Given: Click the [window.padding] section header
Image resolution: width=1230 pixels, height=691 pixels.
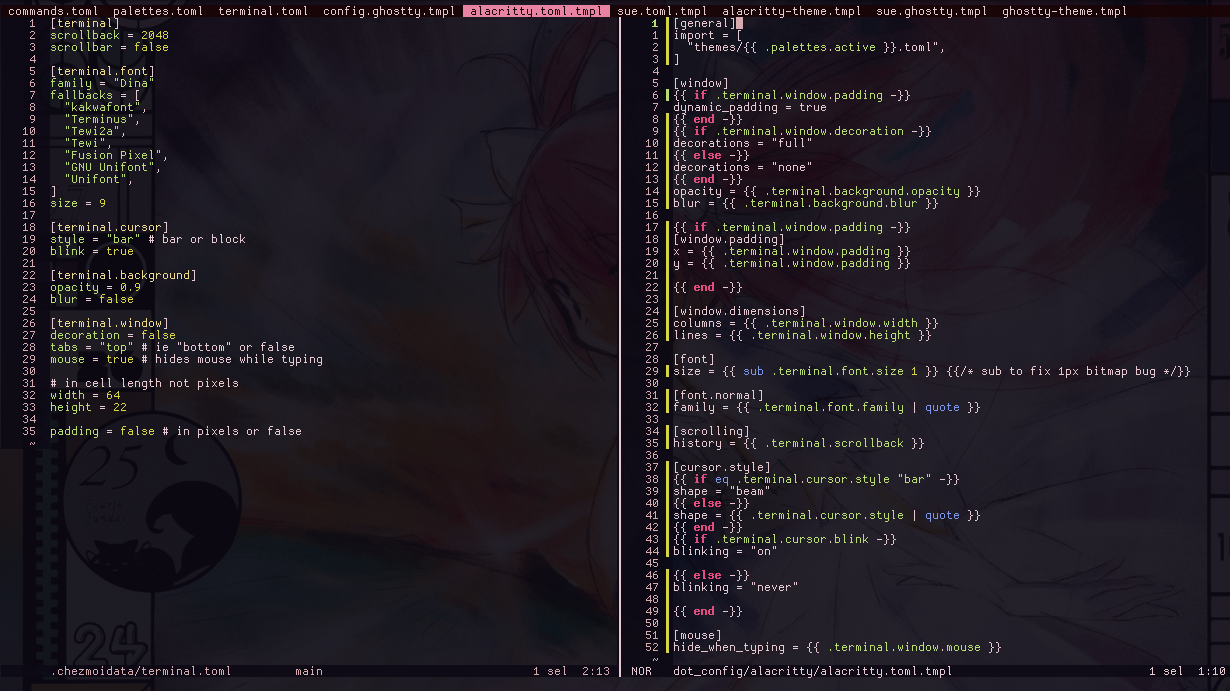Looking at the screenshot, I should click(729, 239).
